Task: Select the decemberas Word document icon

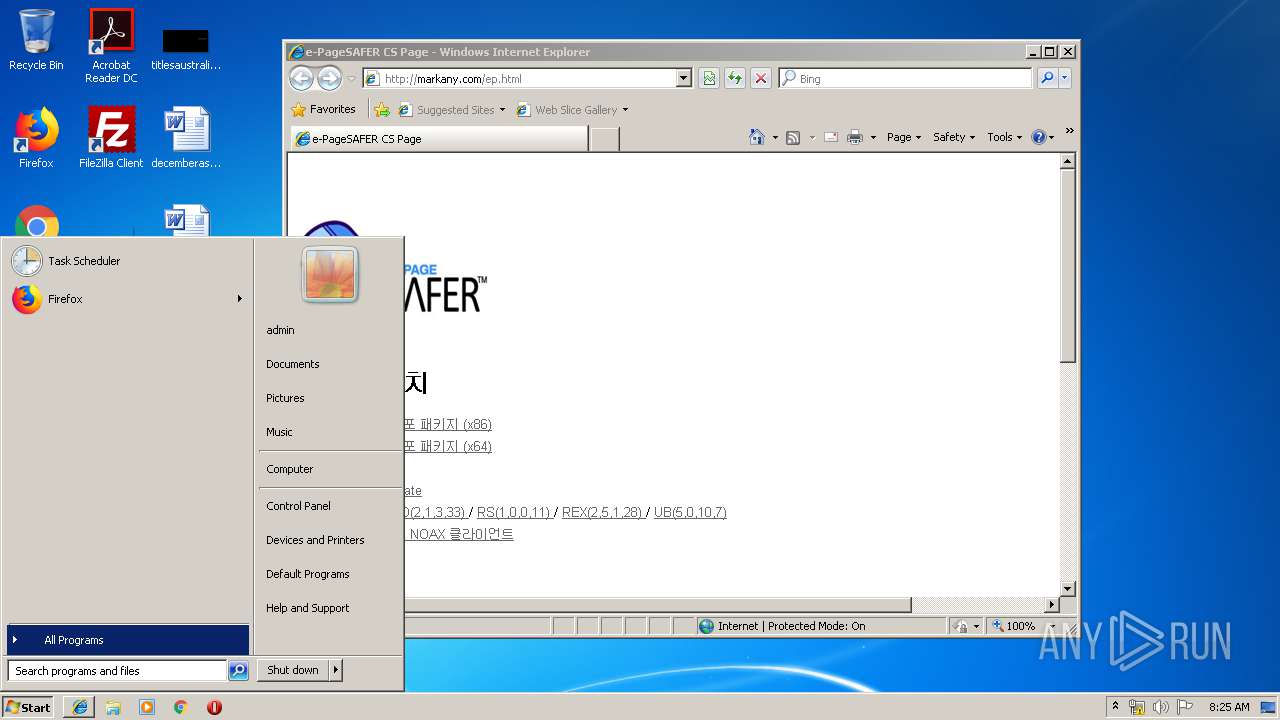Action: point(186,138)
